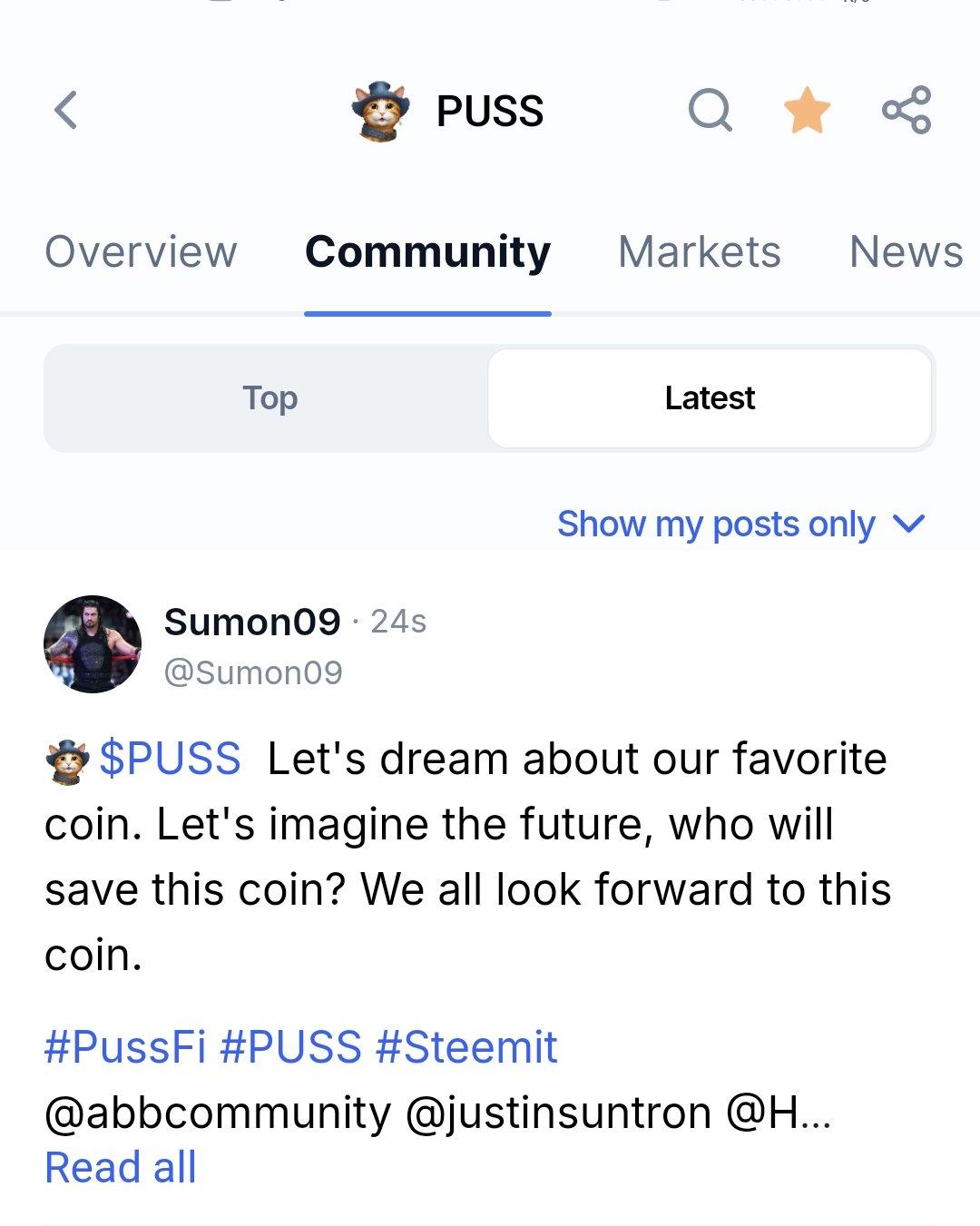Select the Latest posts toggle
Screen dimensions: 980x1226
pos(710,397)
